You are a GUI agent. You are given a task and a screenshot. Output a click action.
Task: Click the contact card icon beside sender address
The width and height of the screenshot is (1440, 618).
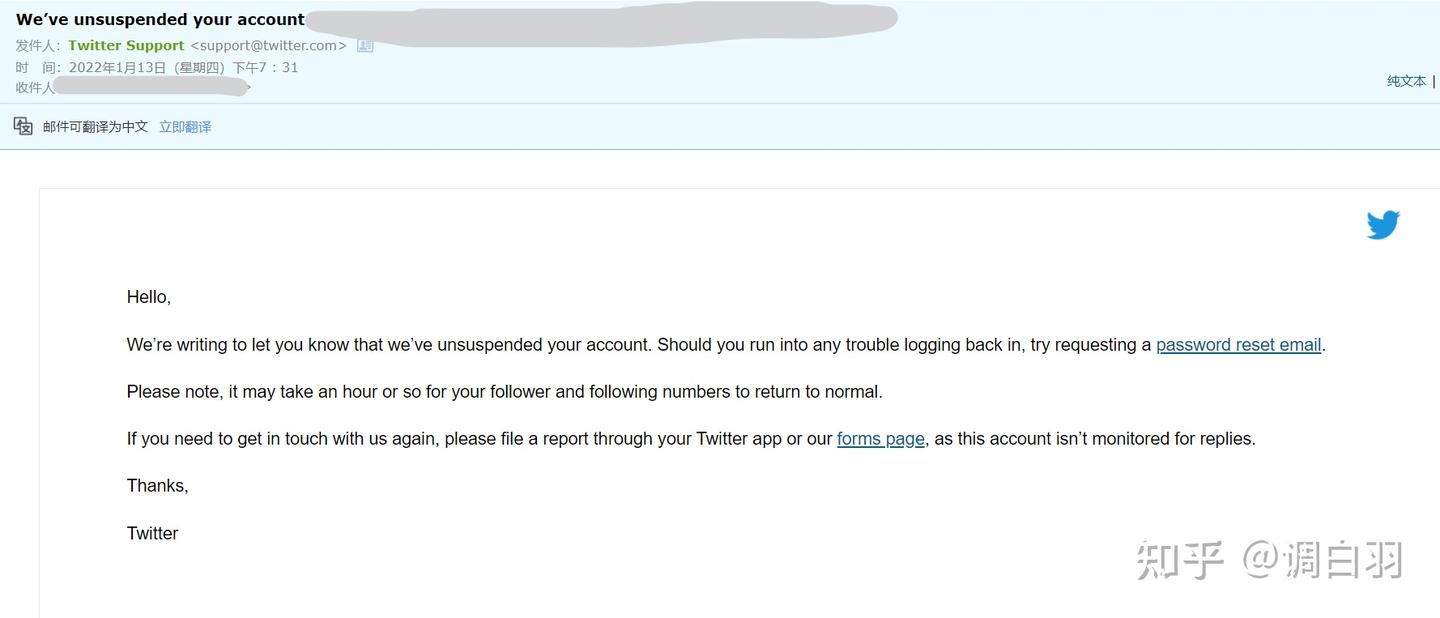point(365,46)
